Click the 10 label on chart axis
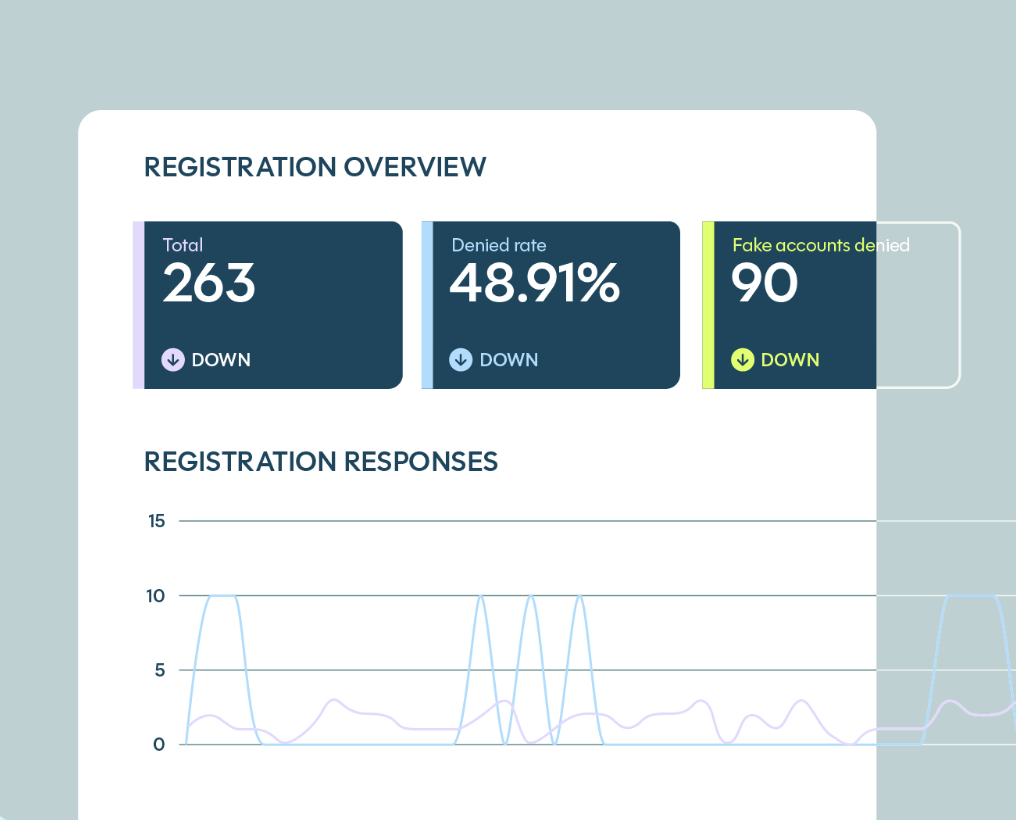Viewport: 1016px width, 820px height. (156, 596)
